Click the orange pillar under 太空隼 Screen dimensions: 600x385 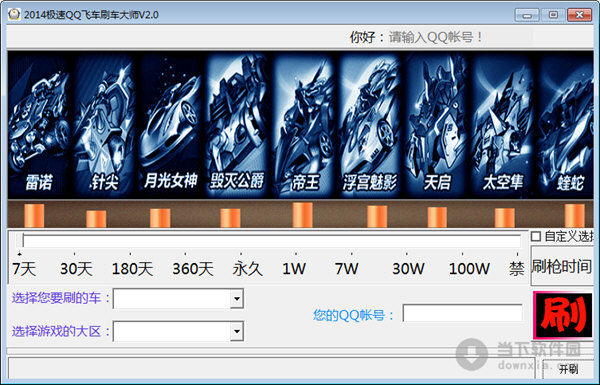504,217
